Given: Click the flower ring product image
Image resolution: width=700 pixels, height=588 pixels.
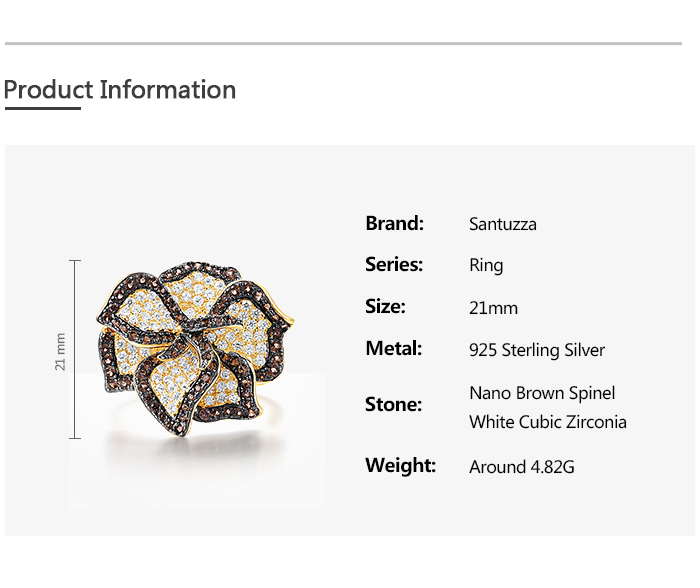Looking at the screenshot, I should [195, 350].
